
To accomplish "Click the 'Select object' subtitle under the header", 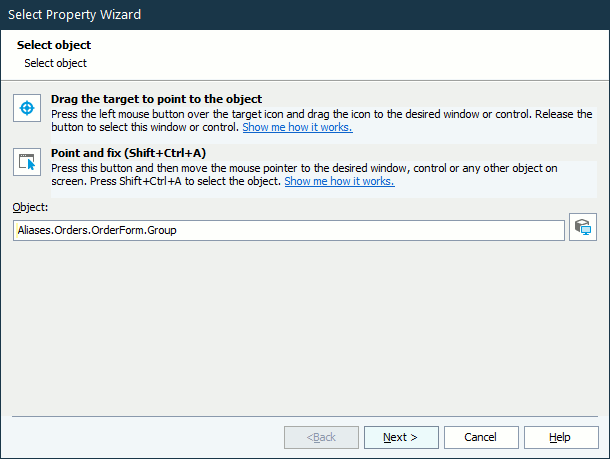I will point(56,63).
